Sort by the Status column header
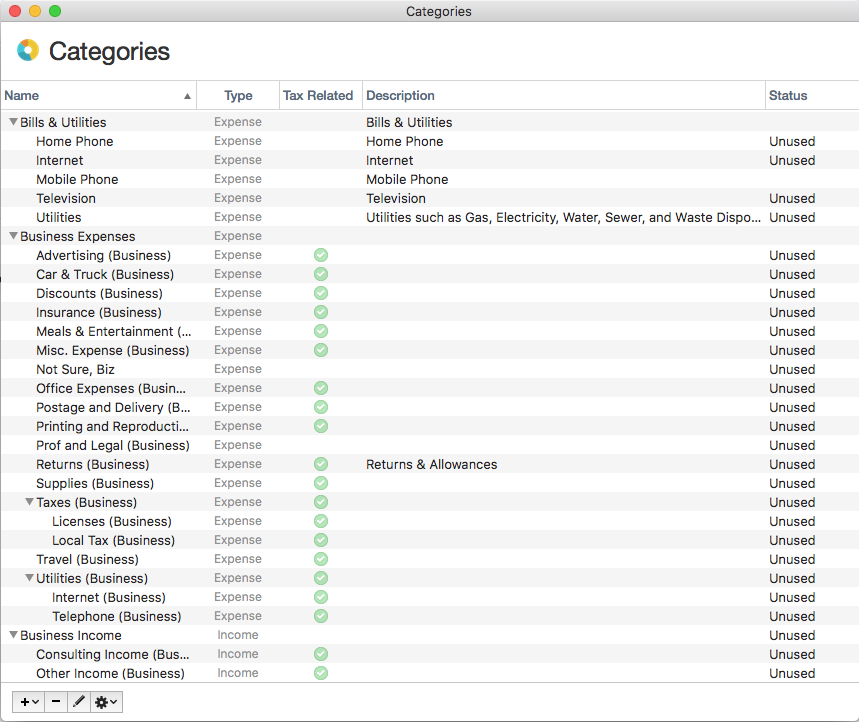The image size is (859, 722). coord(788,96)
